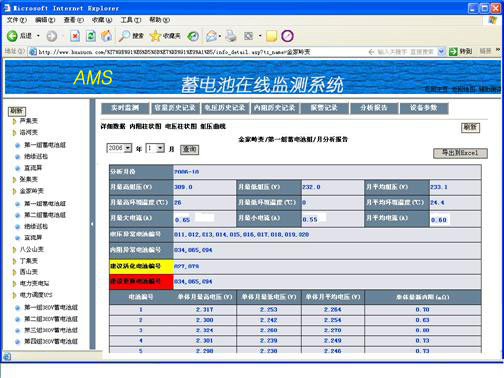
Task: Click the purple round toolbar icon
Action: click(287, 36)
